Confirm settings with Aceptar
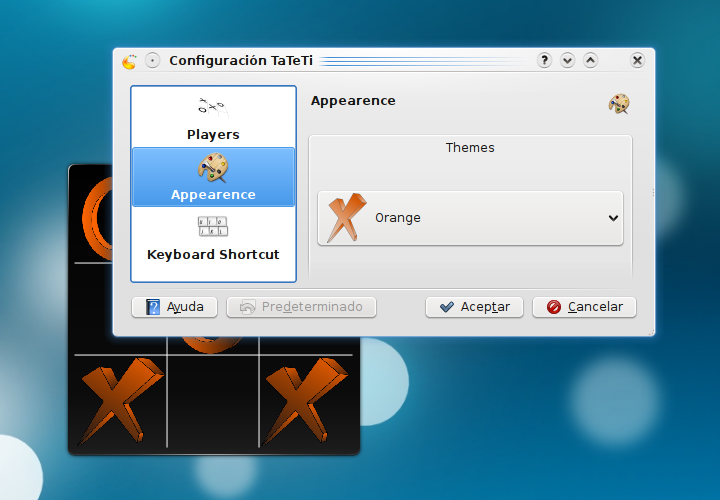This screenshot has width=720, height=500. pos(474,307)
